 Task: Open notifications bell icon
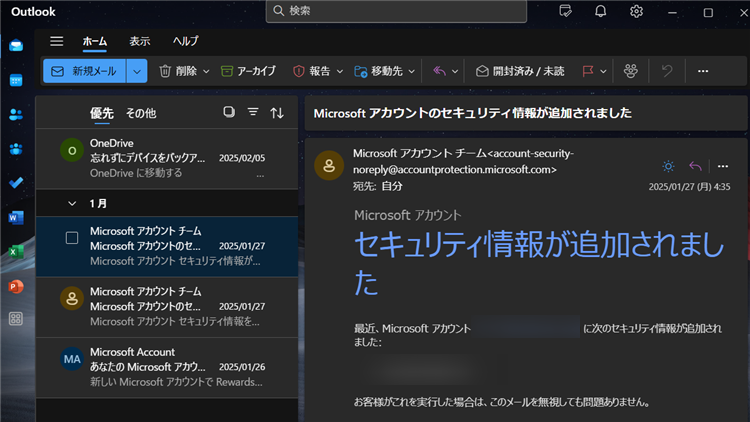point(601,12)
